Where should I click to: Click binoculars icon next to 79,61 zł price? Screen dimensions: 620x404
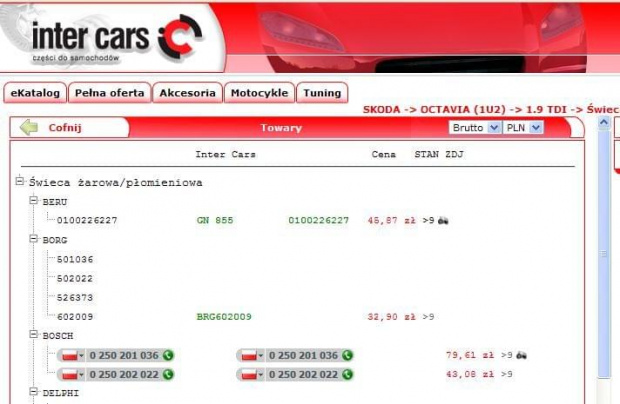tap(521, 355)
